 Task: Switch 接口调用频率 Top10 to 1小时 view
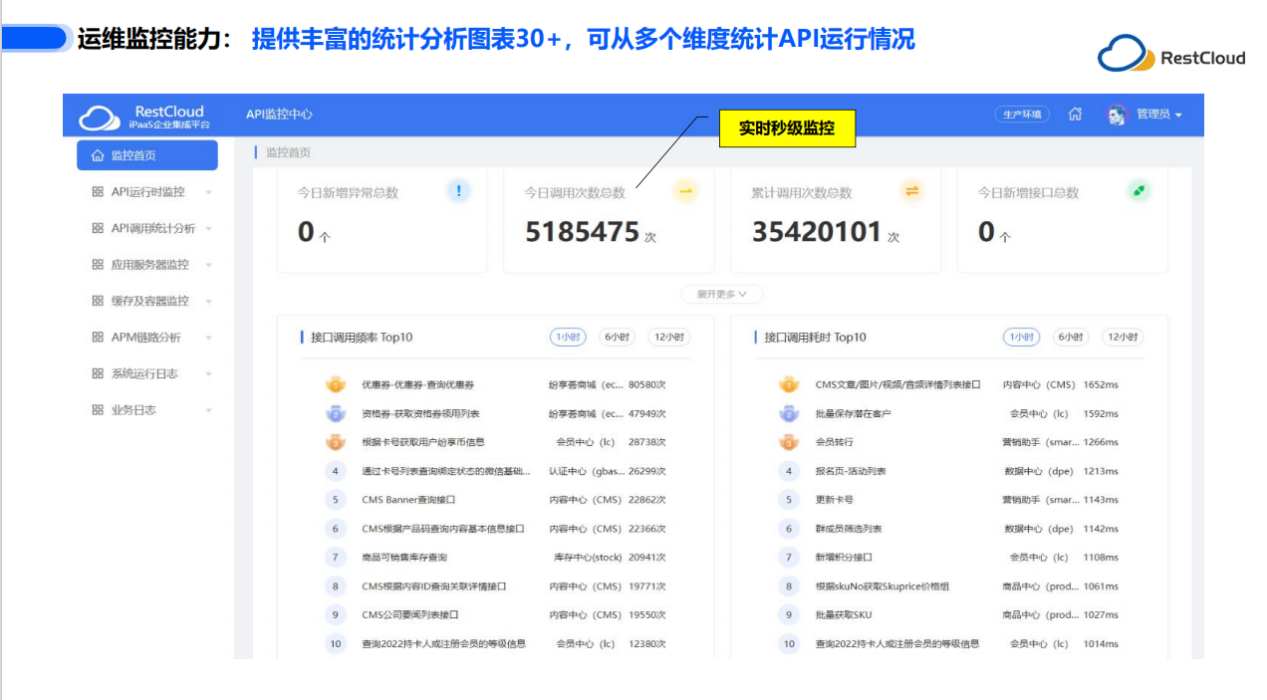click(567, 337)
